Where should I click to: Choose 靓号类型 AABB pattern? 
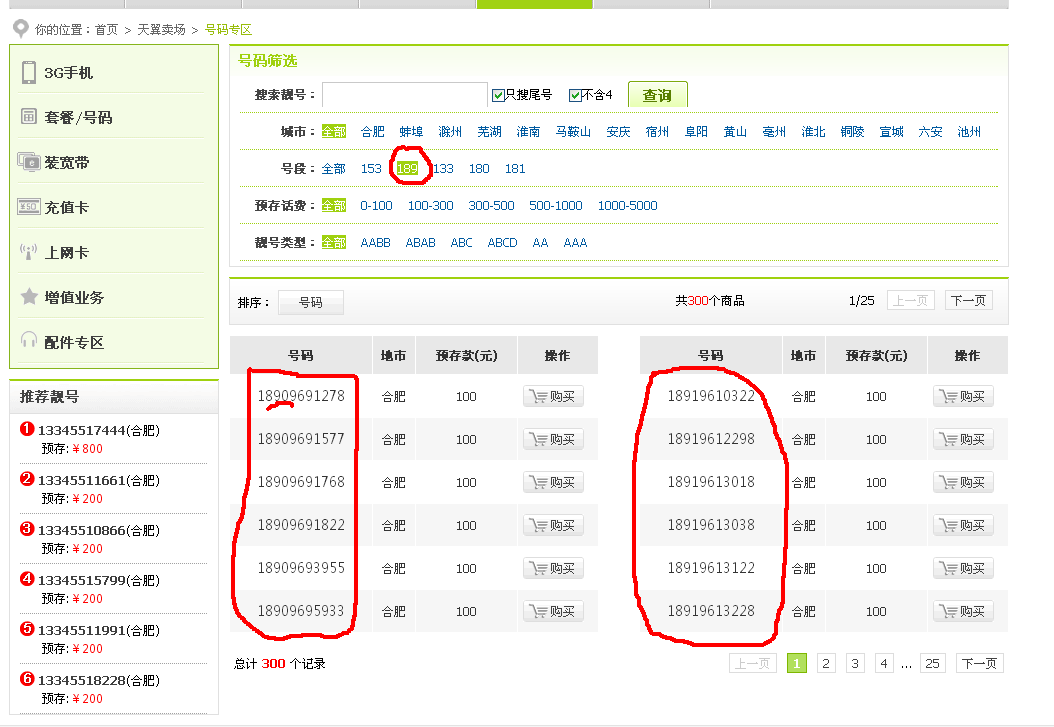point(375,242)
